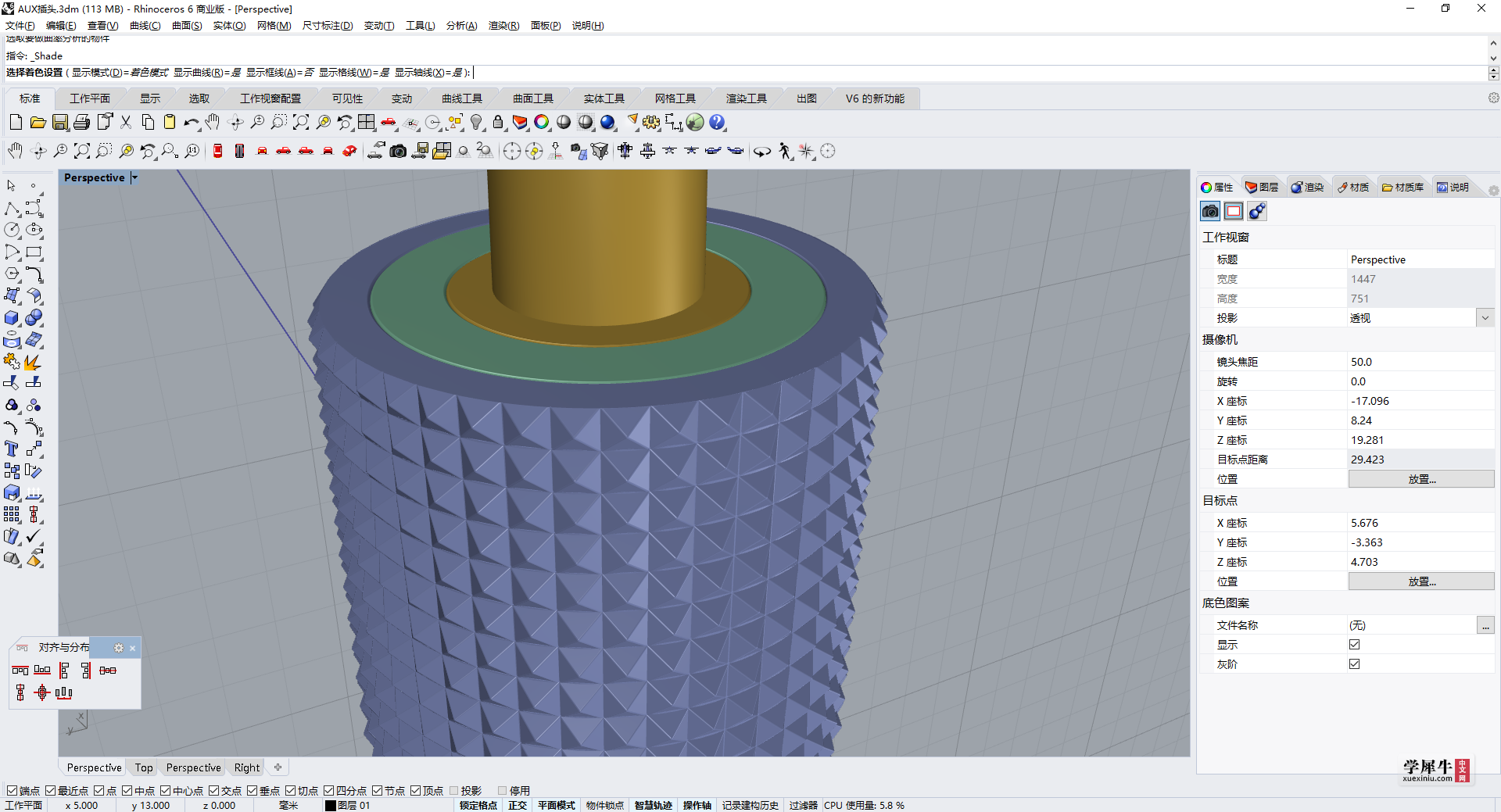
Task: Click the walking figure walkabout icon
Action: 785,151
